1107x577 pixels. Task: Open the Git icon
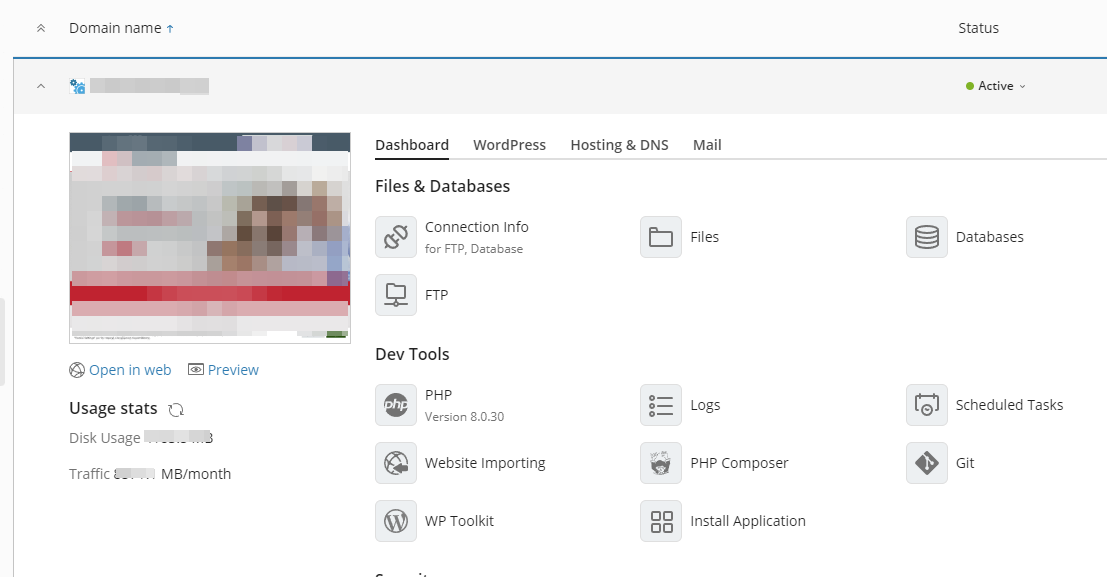coord(927,463)
